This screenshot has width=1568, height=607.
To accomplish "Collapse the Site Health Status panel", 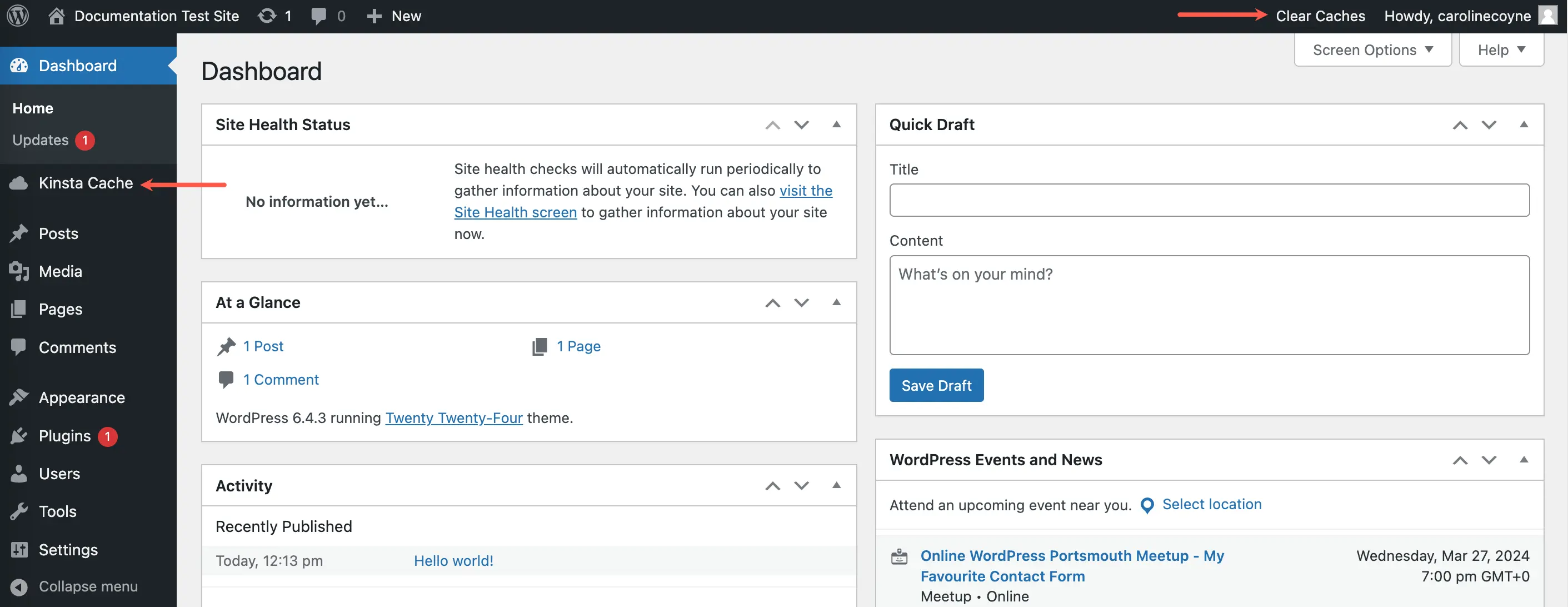I will 835,124.
